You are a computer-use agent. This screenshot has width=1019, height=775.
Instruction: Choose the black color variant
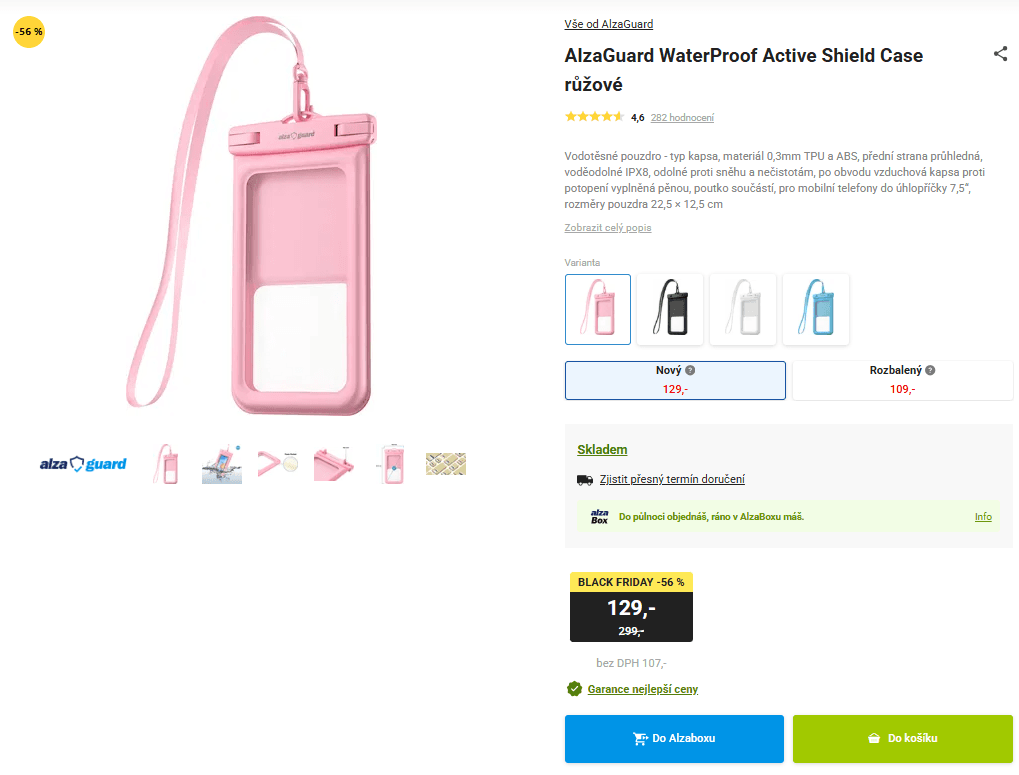pyautogui.click(x=670, y=309)
